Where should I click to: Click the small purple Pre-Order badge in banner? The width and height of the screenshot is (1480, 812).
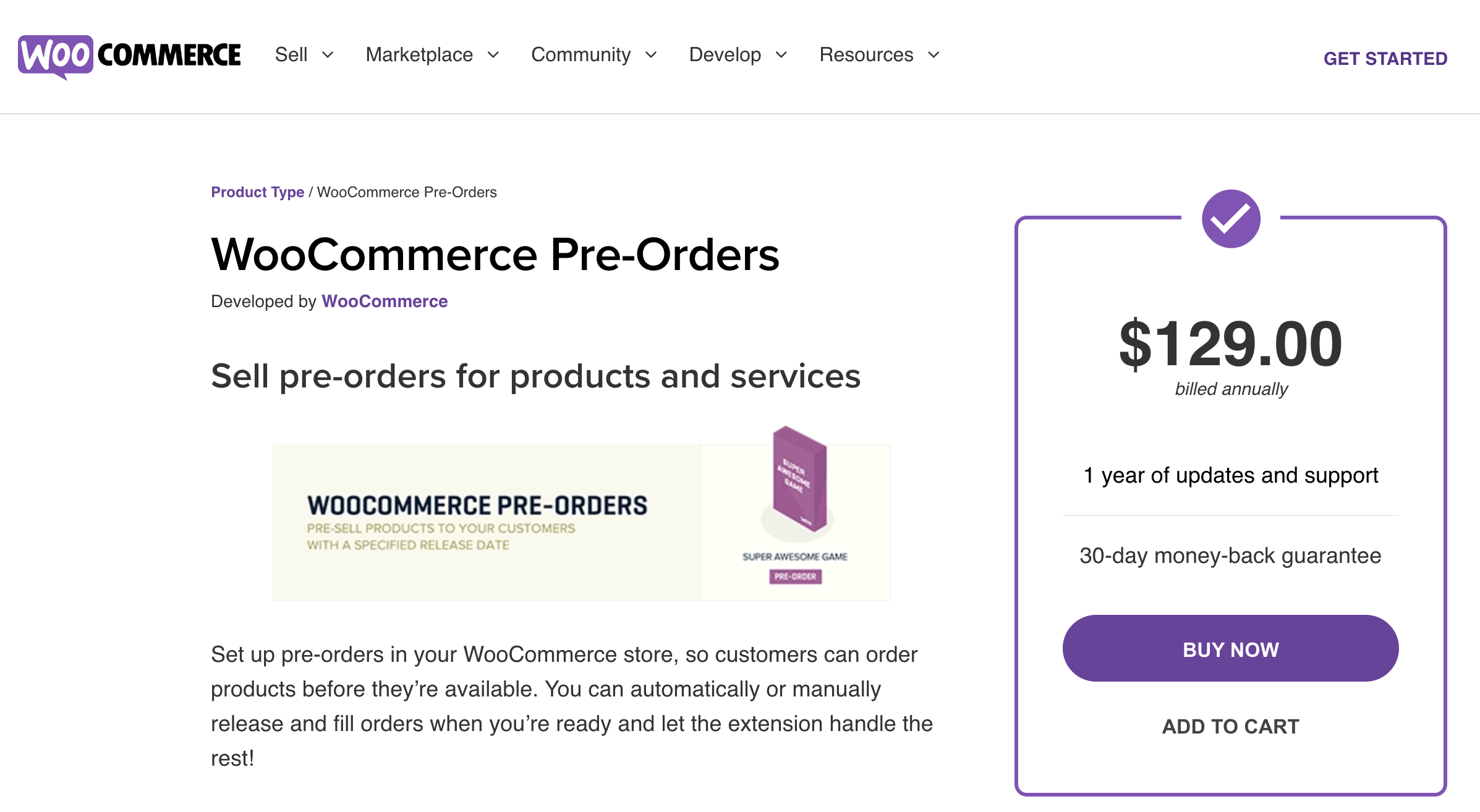pyautogui.click(x=795, y=577)
